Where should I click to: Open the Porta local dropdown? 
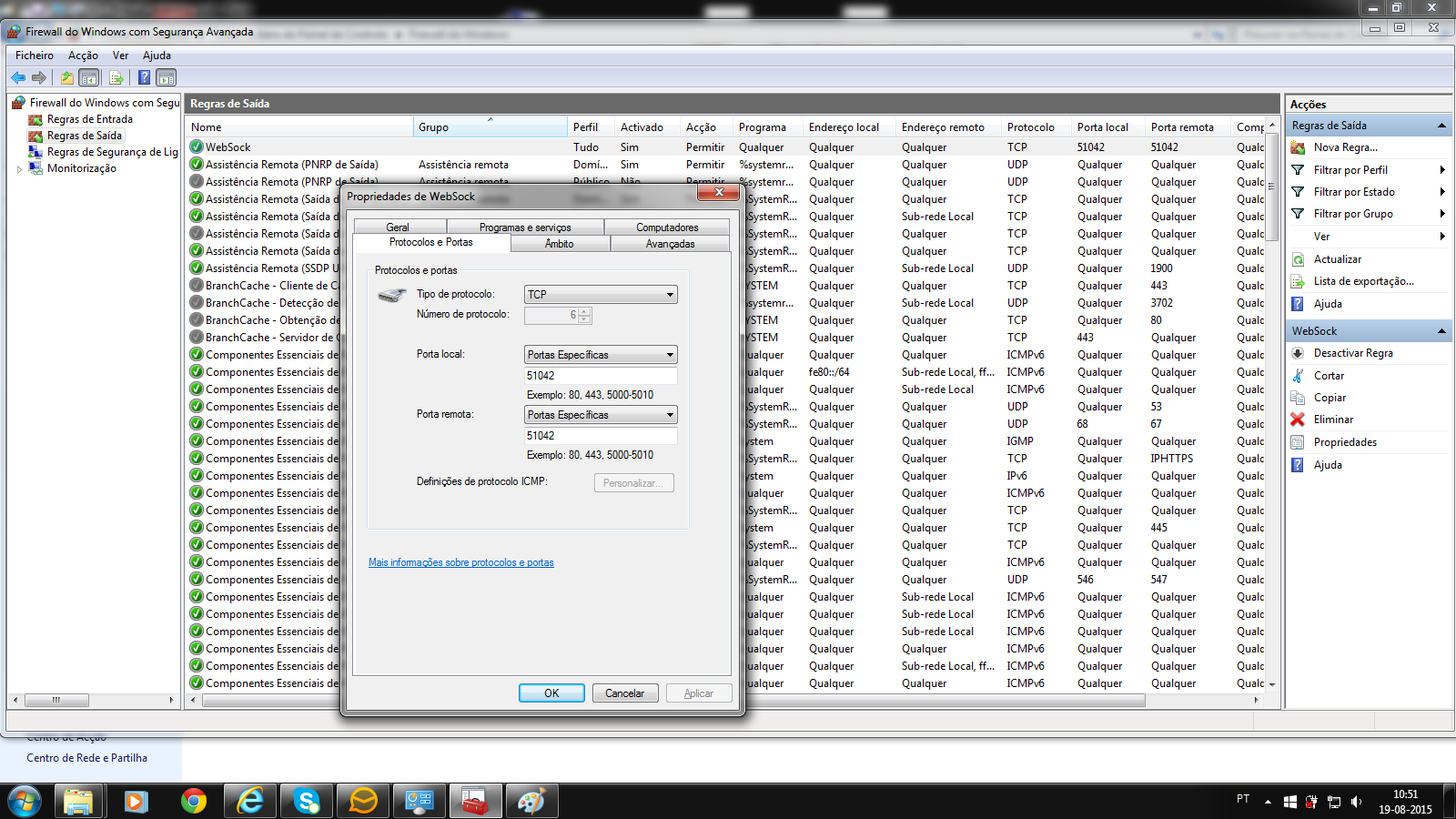tap(601, 355)
